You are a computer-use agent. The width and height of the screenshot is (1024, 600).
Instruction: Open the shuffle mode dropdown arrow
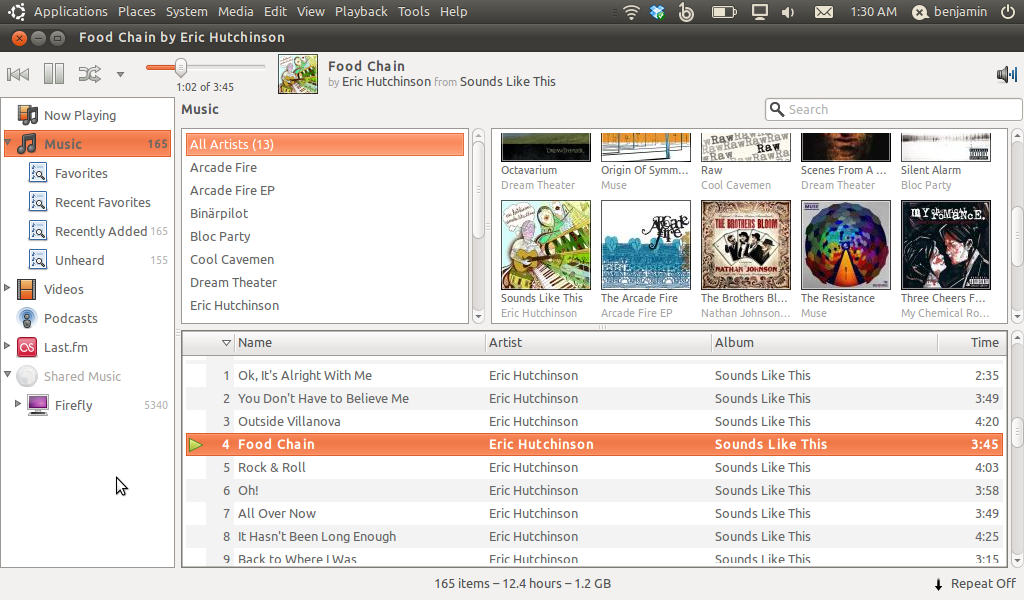coord(120,74)
